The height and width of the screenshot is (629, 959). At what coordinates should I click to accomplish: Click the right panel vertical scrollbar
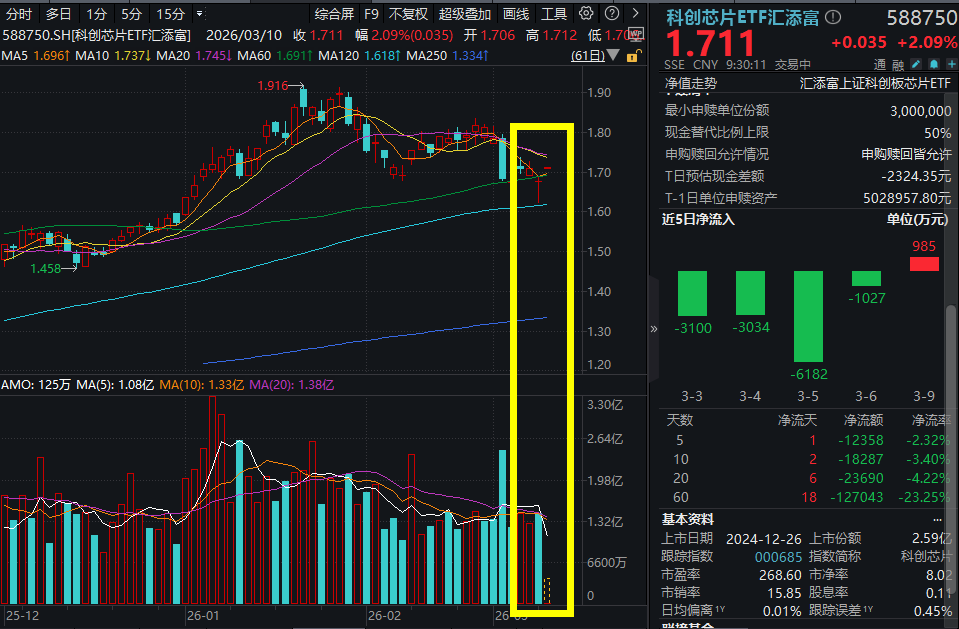(951, 340)
